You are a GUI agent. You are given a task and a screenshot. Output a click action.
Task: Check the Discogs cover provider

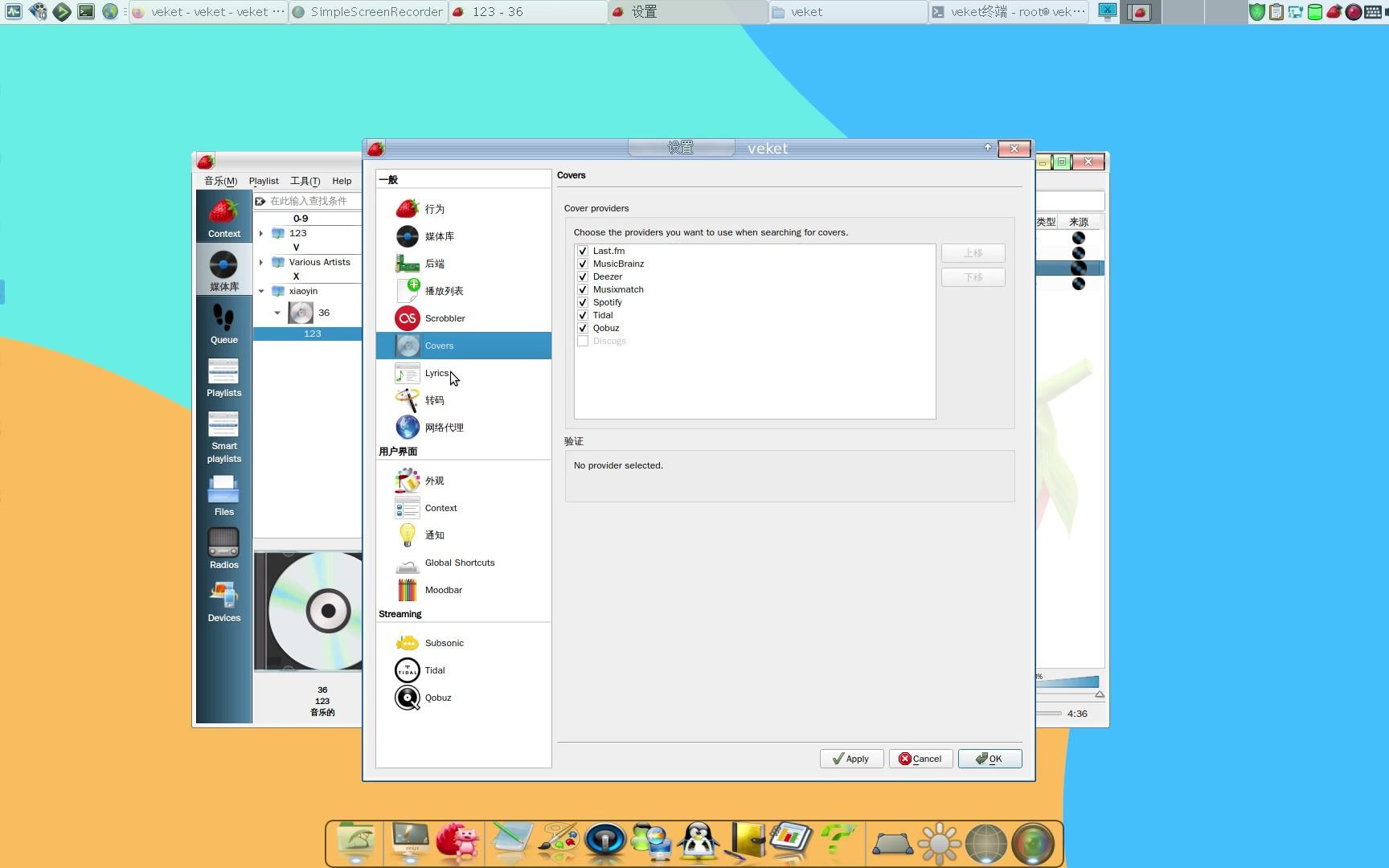pyautogui.click(x=583, y=341)
